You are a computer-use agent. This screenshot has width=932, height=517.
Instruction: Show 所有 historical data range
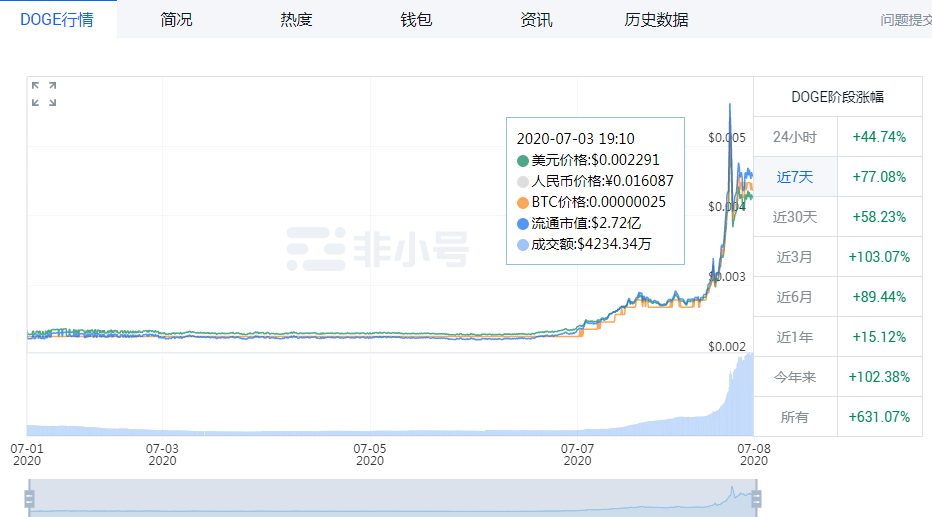(x=795, y=417)
